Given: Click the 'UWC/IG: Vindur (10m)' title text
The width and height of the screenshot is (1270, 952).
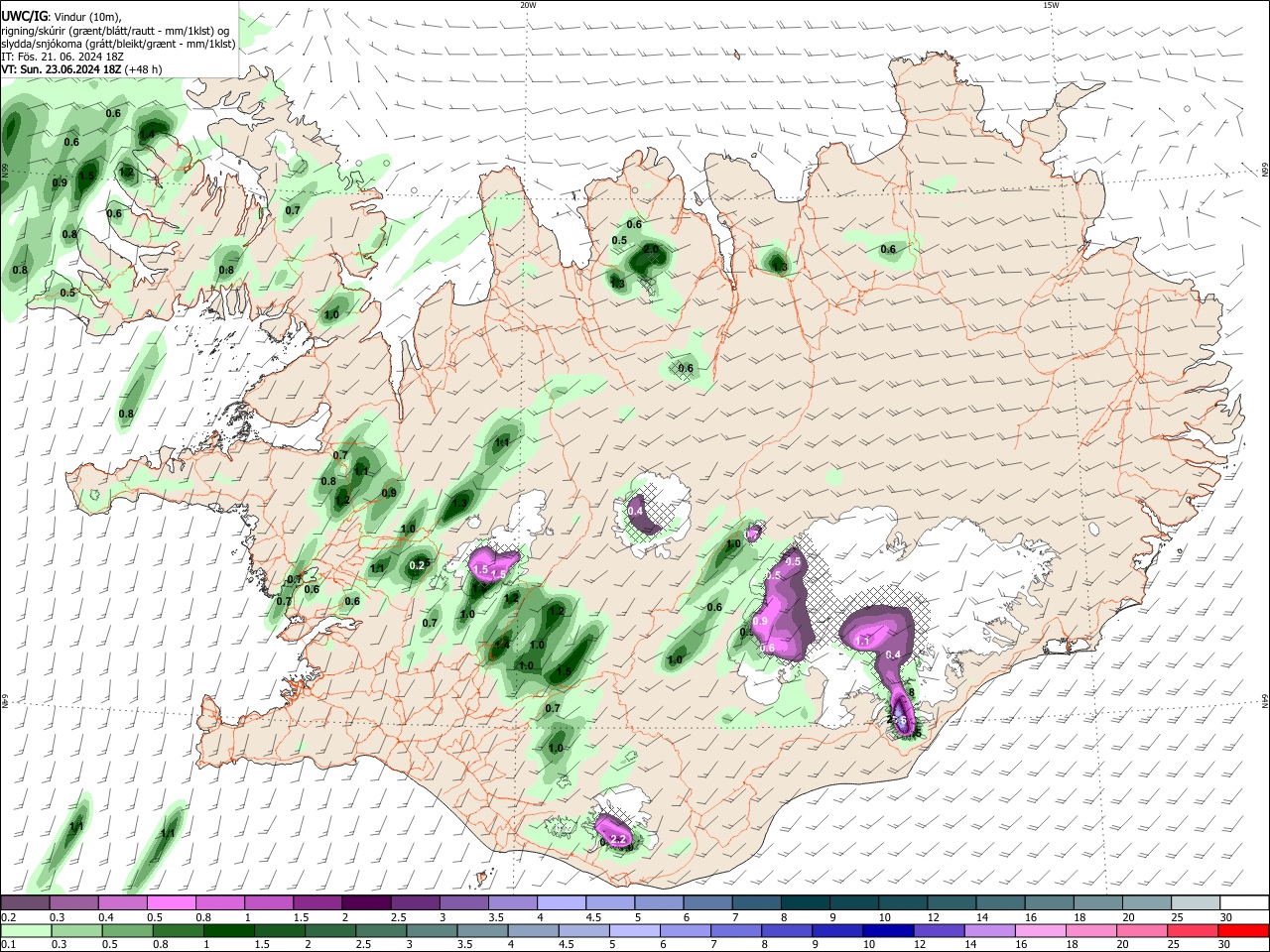Looking at the screenshot, I should click(62, 17).
